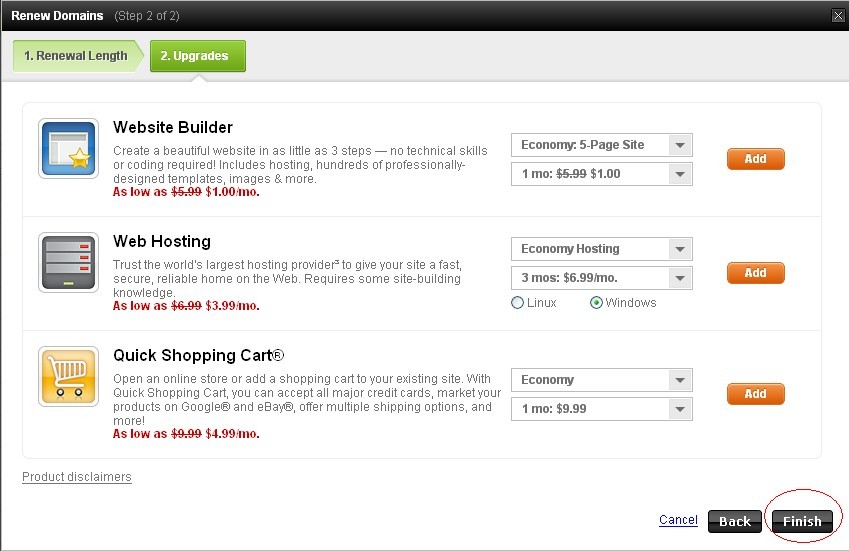Open the Product disclaimers link

77,477
